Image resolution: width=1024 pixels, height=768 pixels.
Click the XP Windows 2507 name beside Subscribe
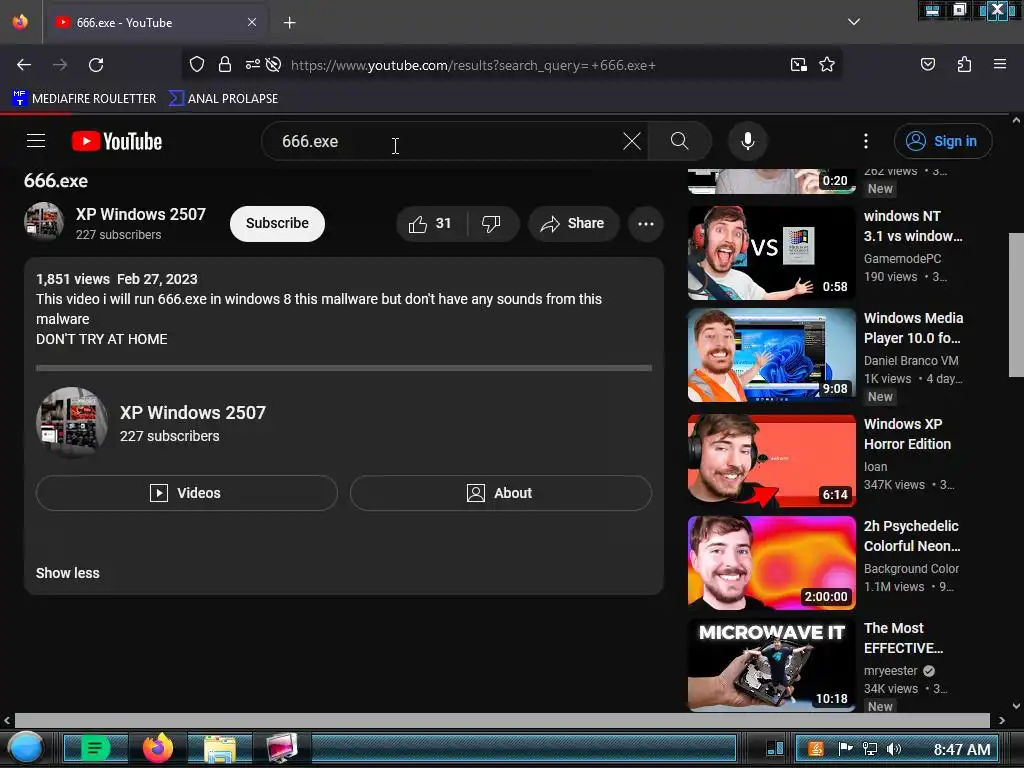140,214
